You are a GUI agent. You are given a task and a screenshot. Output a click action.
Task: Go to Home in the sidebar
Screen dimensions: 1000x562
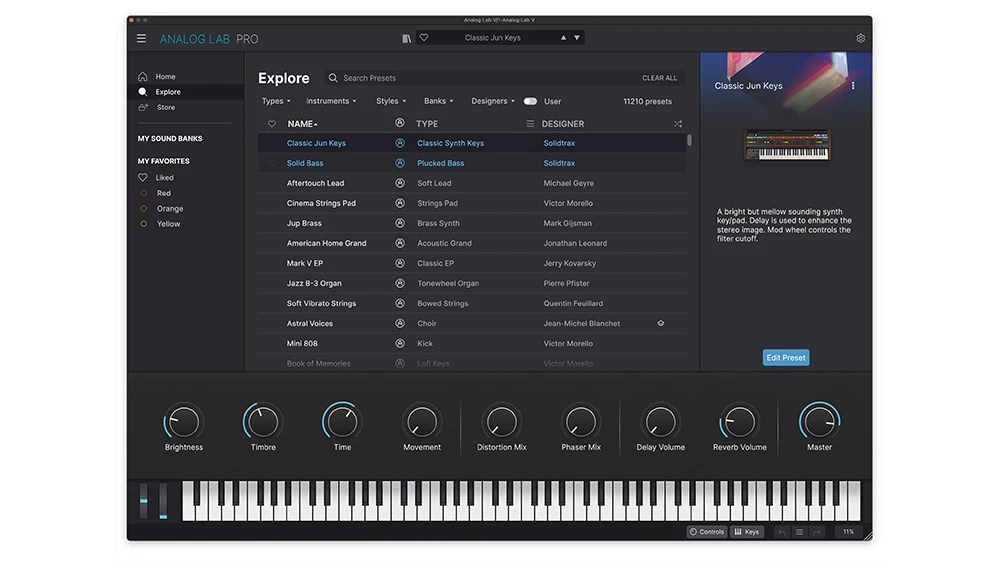165,77
